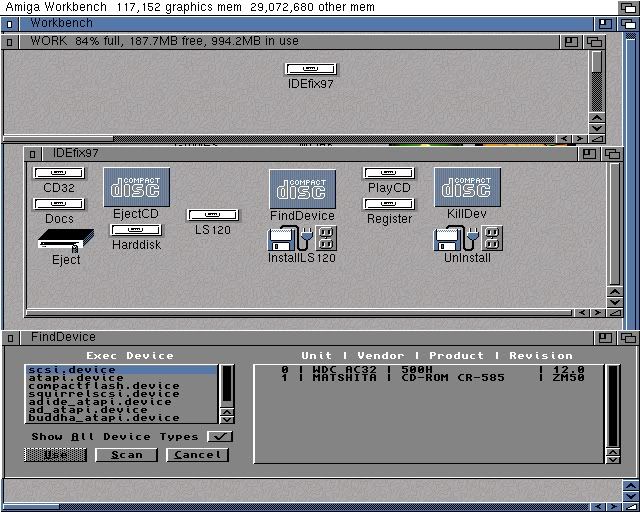Select unit 1 MATSHITA CD-ROM row
The image size is (640, 512).
(x=429, y=378)
